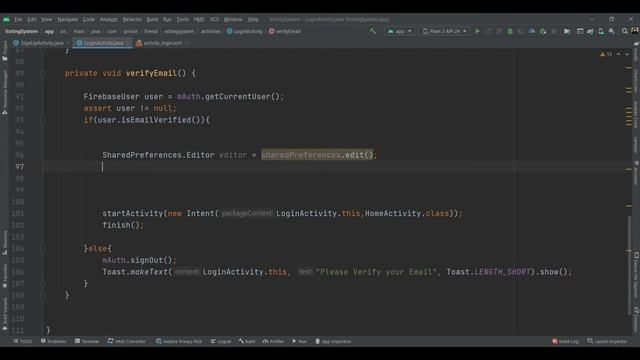Open the app run configuration dropdown
Screen dimensions: 640x360
pyautogui.click(x=400, y=31)
